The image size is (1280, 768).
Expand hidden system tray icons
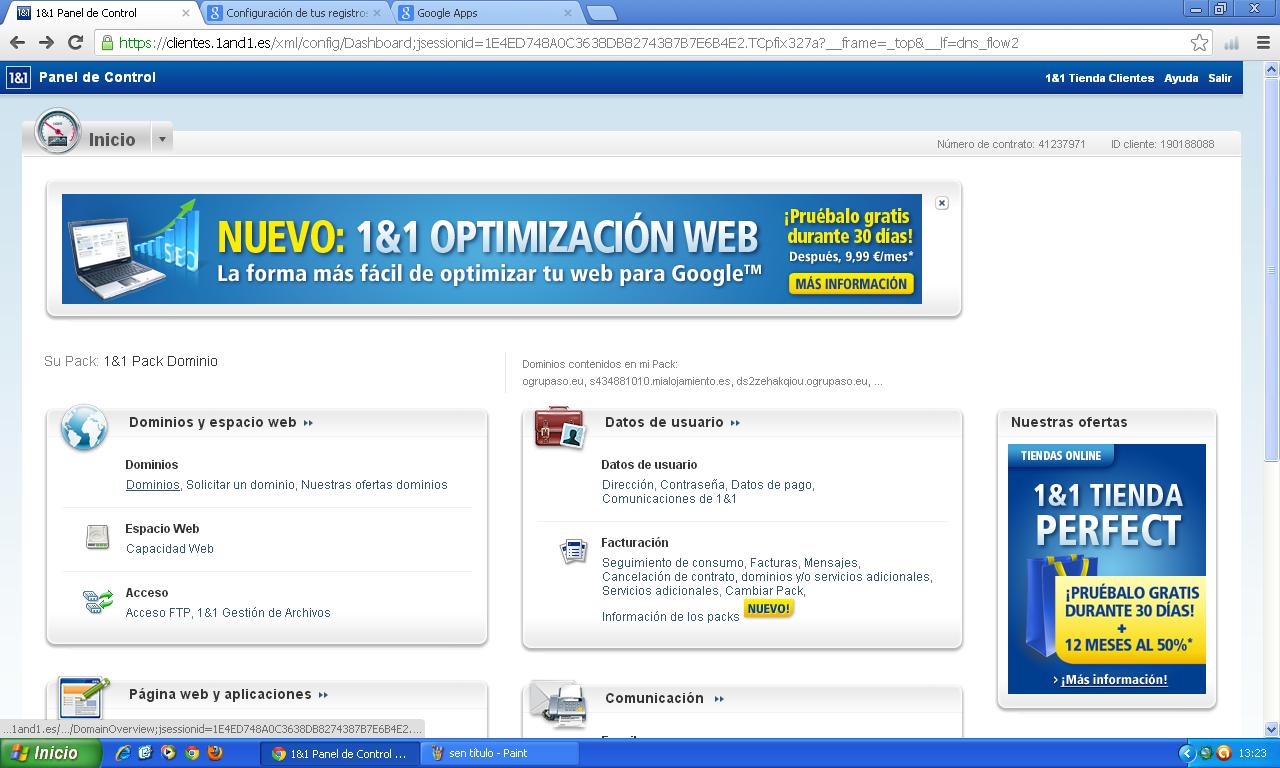click(x=1187, y=753)
